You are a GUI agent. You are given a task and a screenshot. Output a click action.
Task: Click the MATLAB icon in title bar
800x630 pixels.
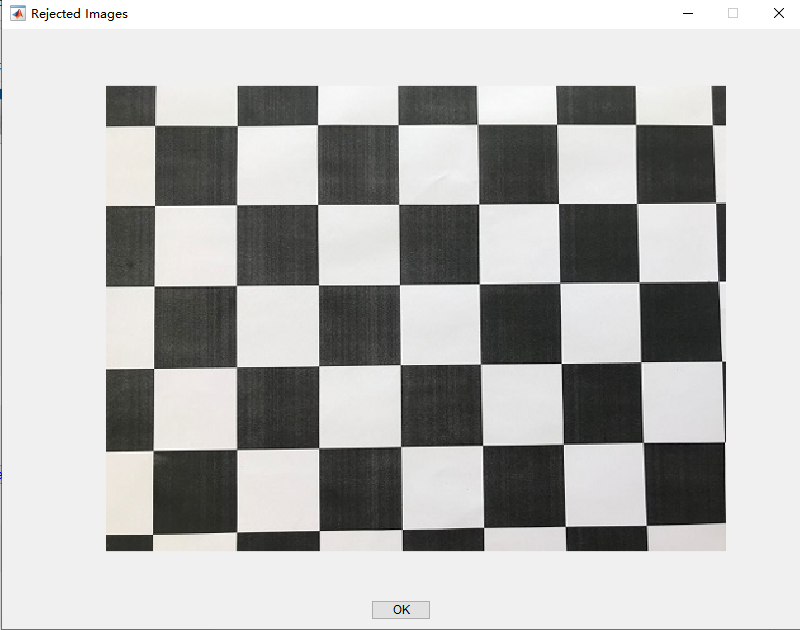point(18,13)
